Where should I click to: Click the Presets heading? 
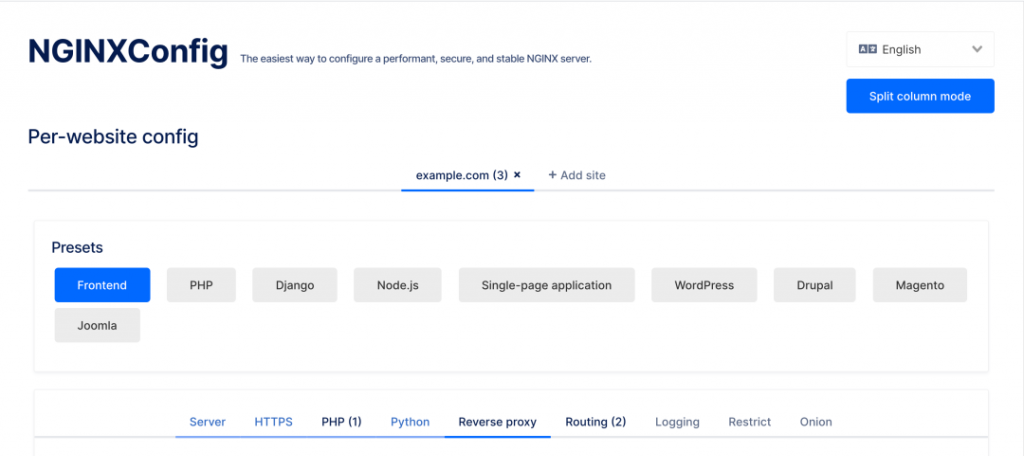(77, 248)
